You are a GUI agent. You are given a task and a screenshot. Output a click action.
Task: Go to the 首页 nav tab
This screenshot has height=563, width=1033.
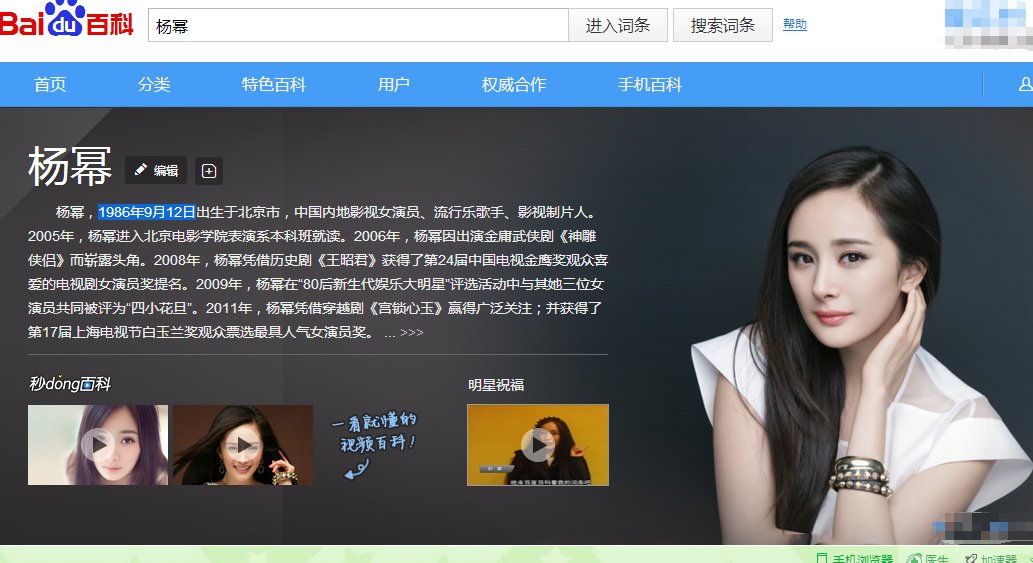coord(50,84)
